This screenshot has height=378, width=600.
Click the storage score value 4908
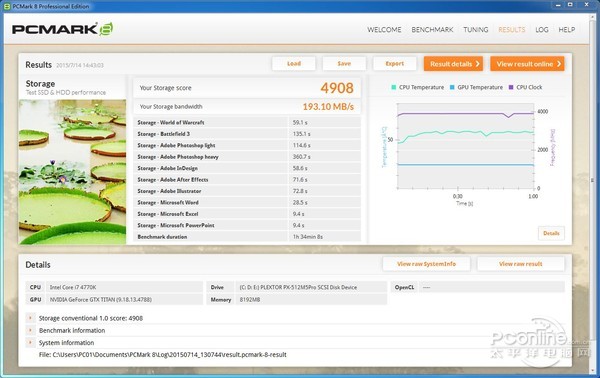337,88
